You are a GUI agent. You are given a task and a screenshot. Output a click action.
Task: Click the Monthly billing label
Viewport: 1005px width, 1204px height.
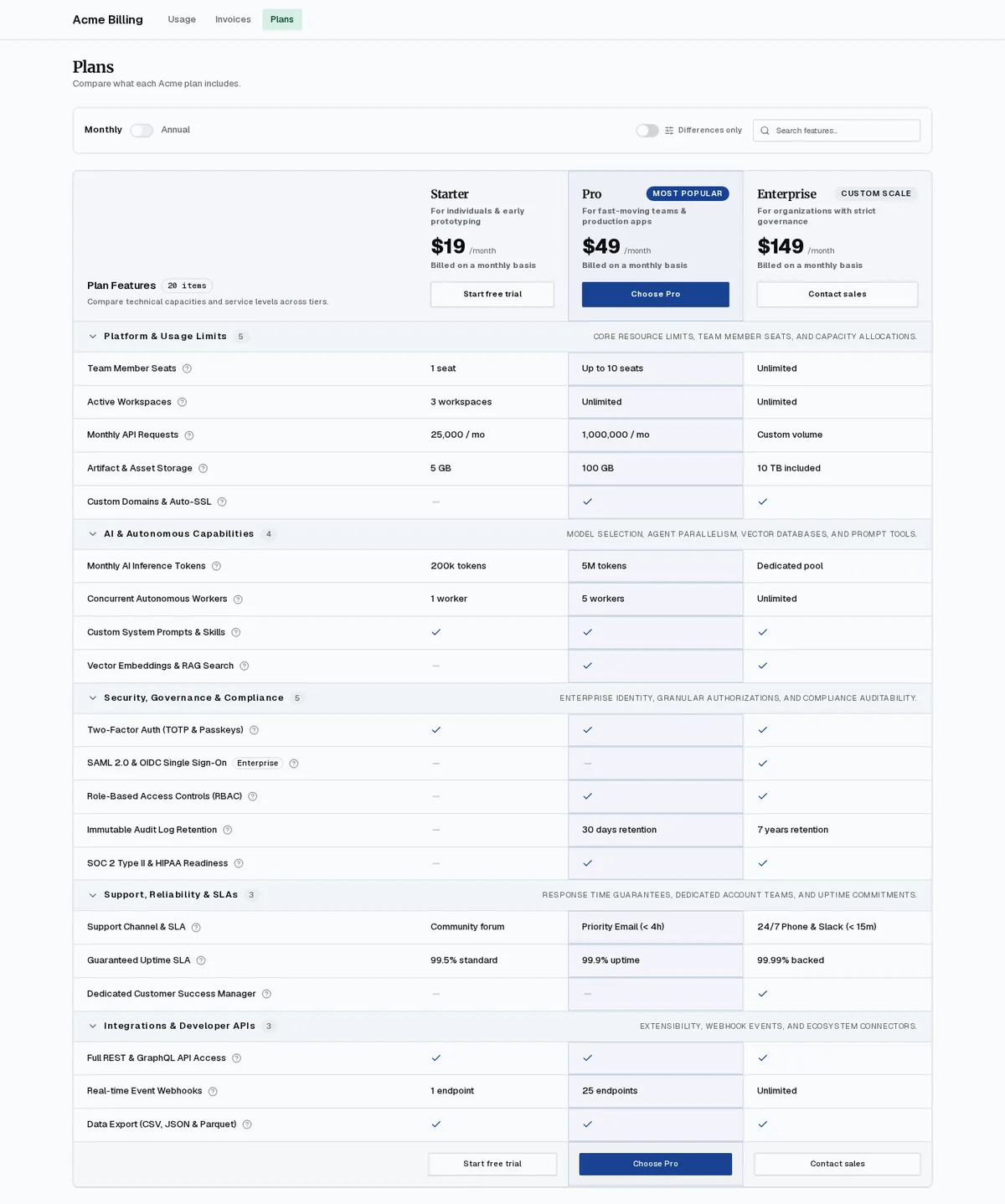tap(103, 130)
